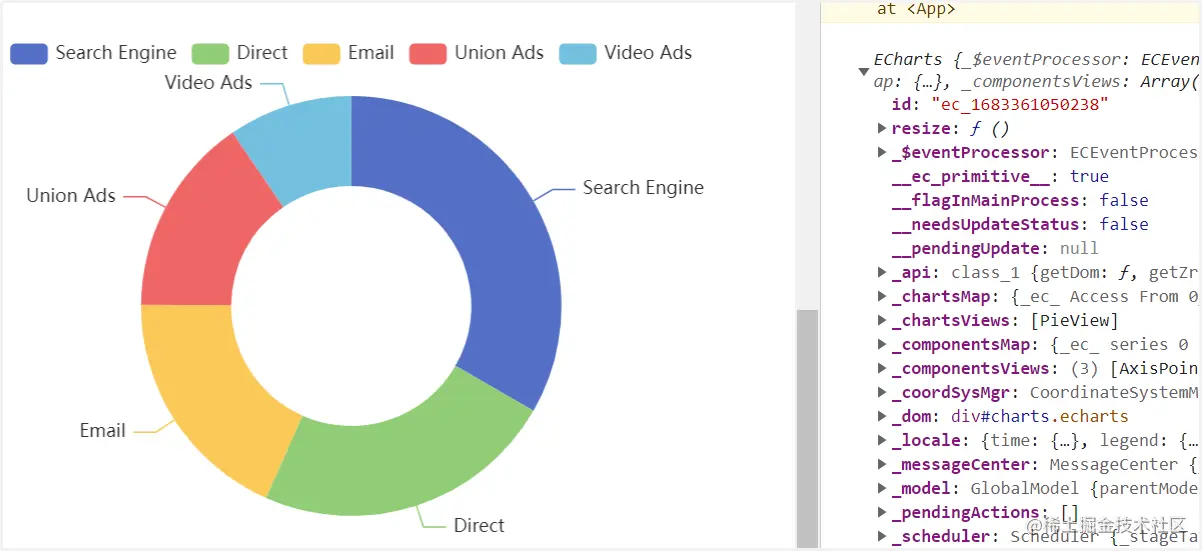Click the Search Engine label beside the pie
1204x553 pixels.
643,188
